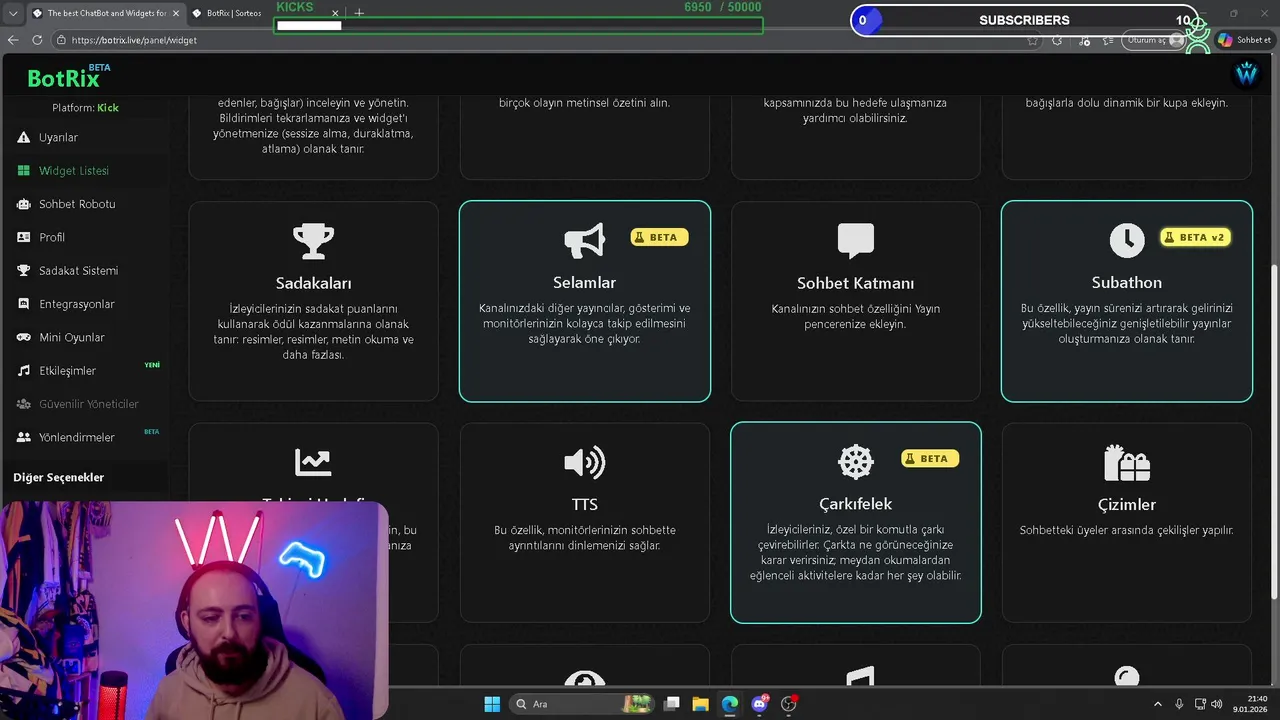
Task: Open the taskbar clock showing 21:40
Action: pyautogui.click(x=1252, y=704)
